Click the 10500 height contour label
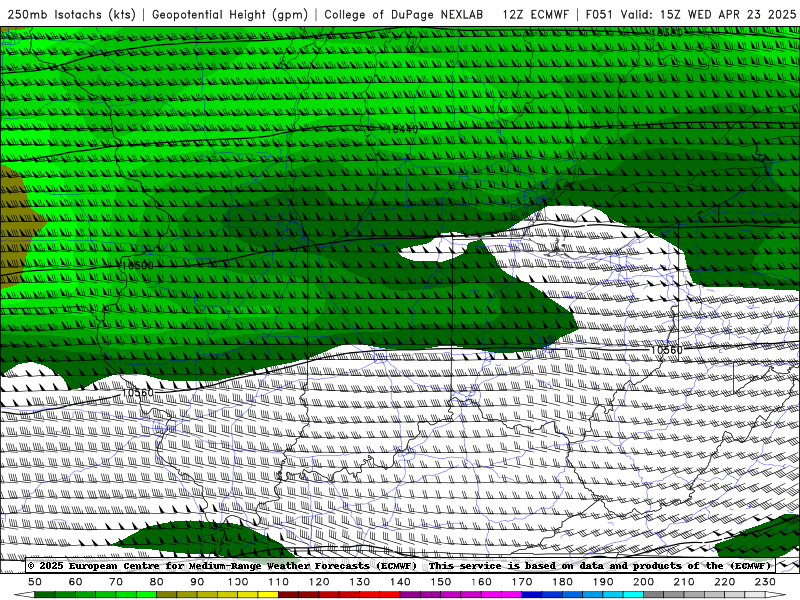This screenshot has height=600, width=800. [x=138, y=265]
